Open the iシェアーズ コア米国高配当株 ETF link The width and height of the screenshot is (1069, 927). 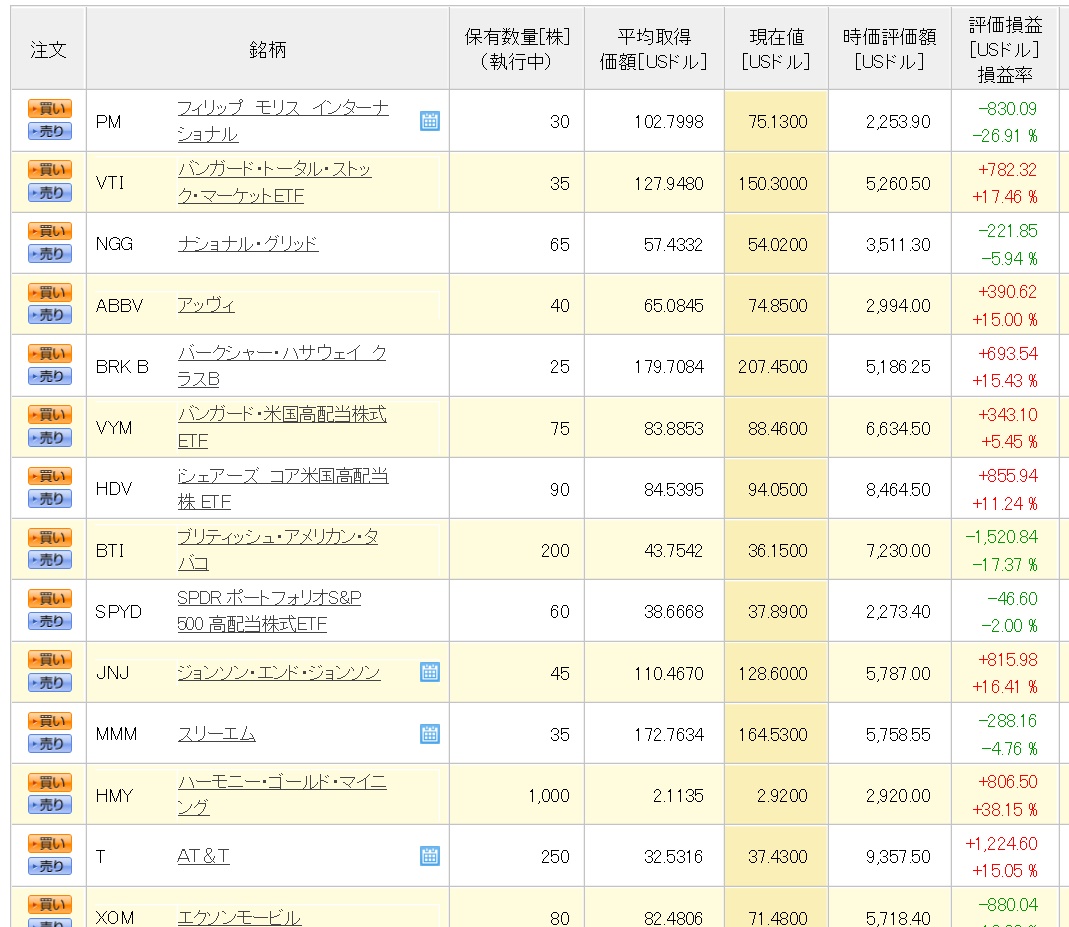(x=282, y=488)
